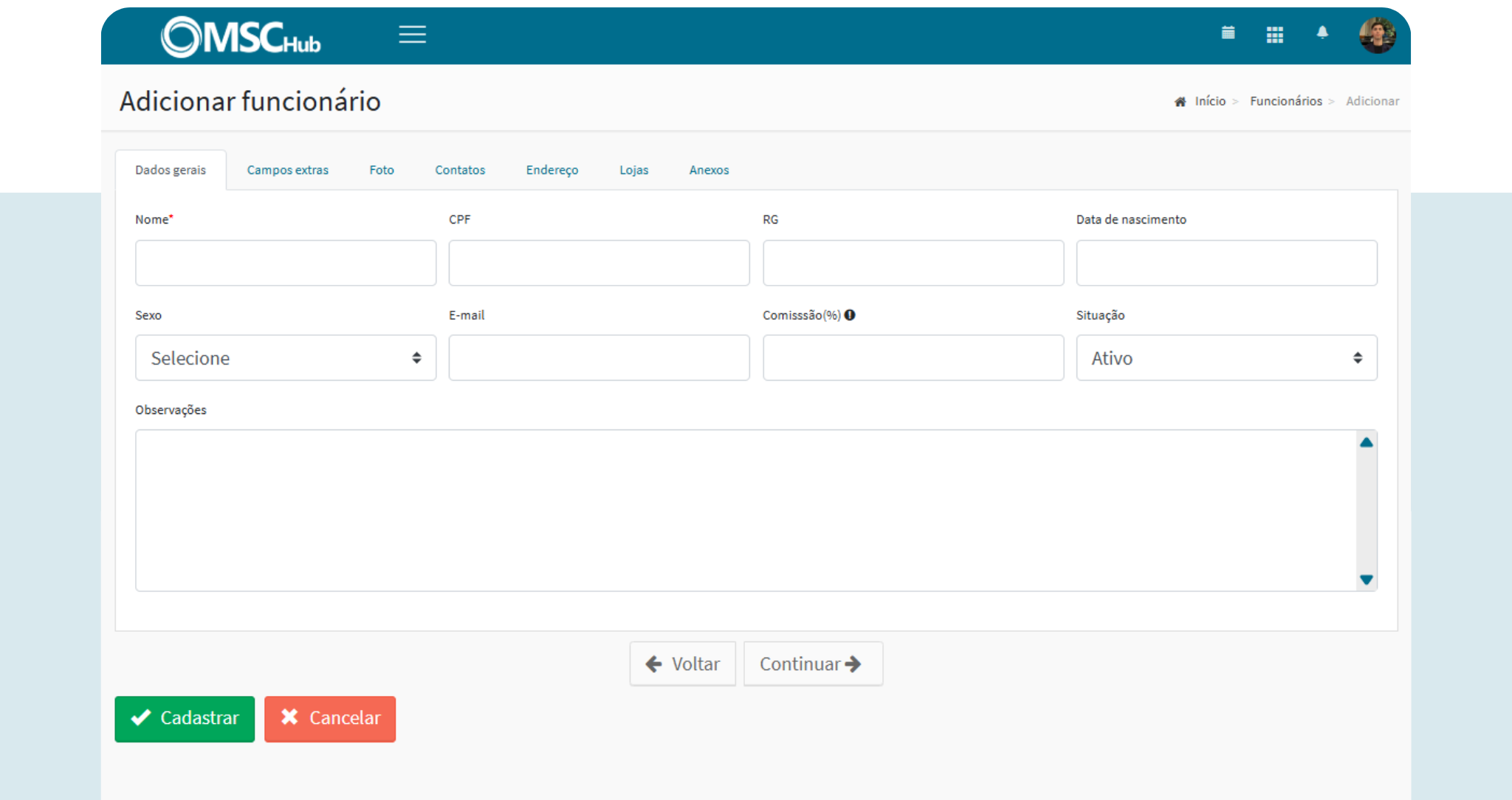This screenshot has width=1512, height=800.
Task: Click the home icon in breadcrumb
Action: pyautogui.click(x=1180, y=102)
